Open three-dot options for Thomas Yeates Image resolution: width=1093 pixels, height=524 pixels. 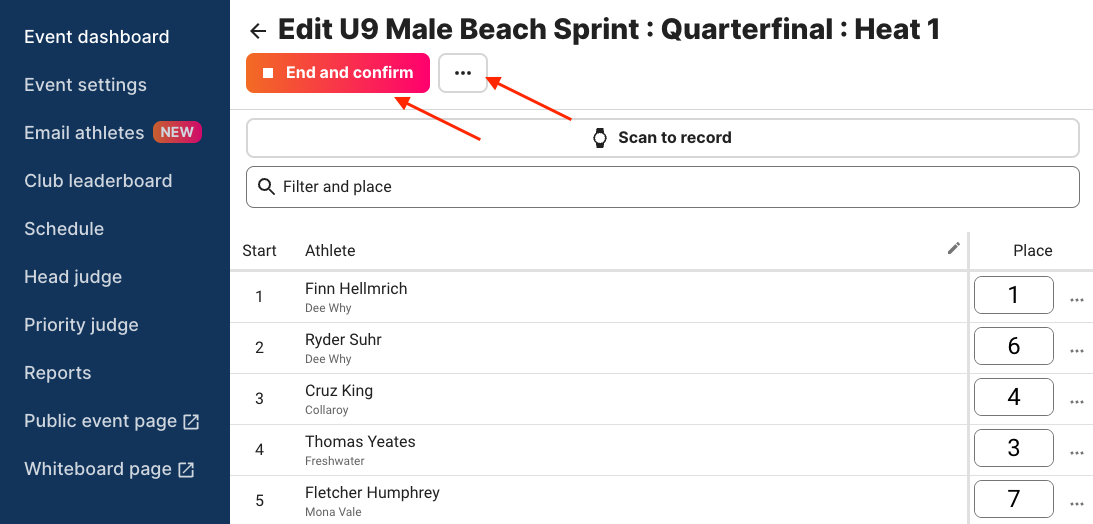1077,453
